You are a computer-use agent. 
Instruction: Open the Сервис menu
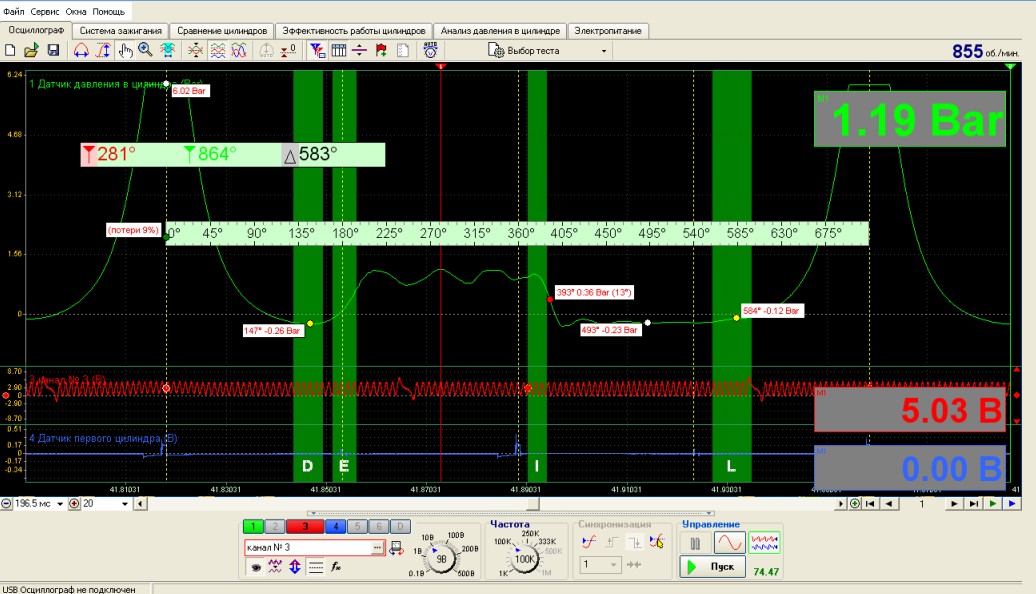(x=45, y=11)
